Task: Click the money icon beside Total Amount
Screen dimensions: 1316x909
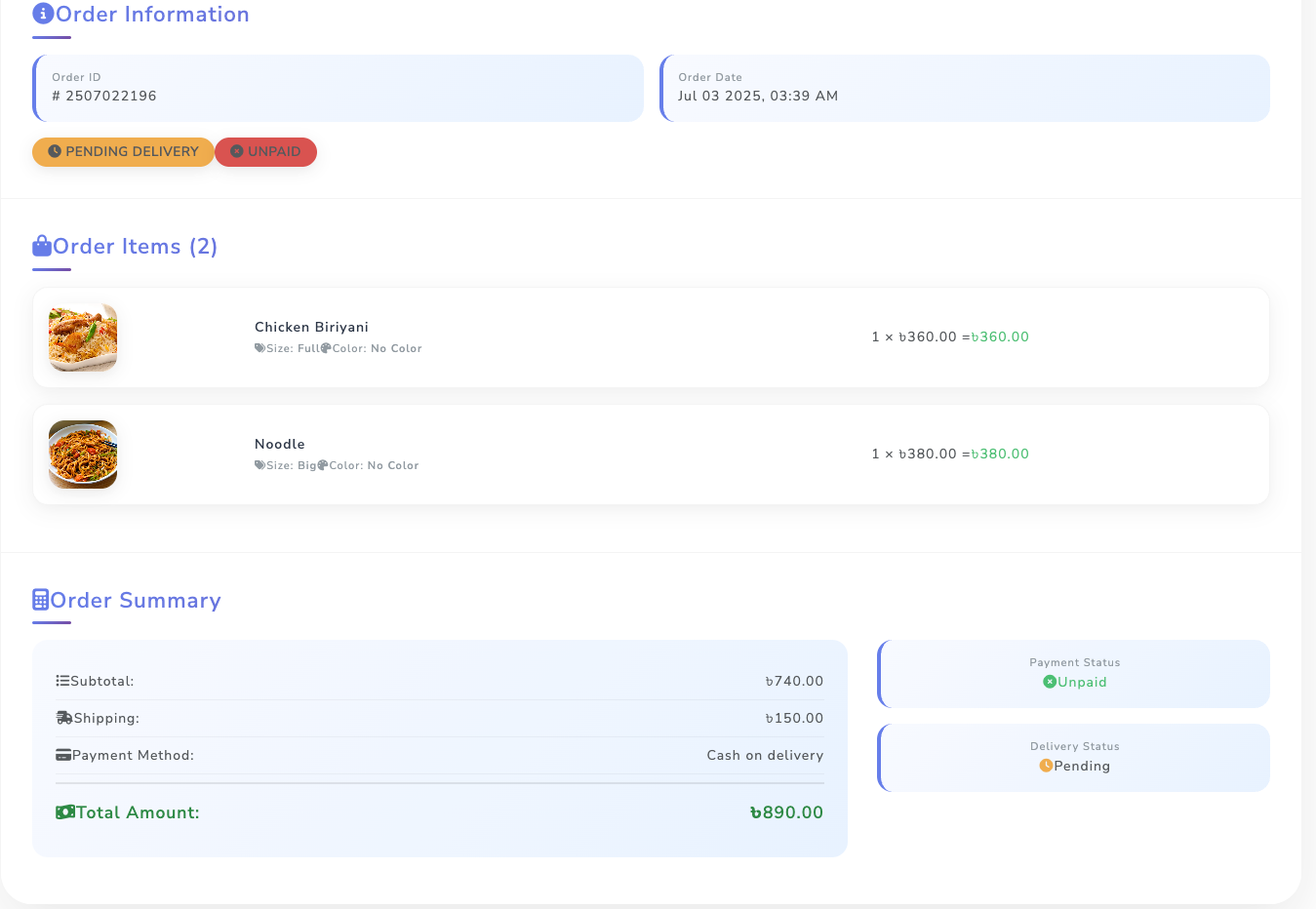Action: click(x=65, y=812)
